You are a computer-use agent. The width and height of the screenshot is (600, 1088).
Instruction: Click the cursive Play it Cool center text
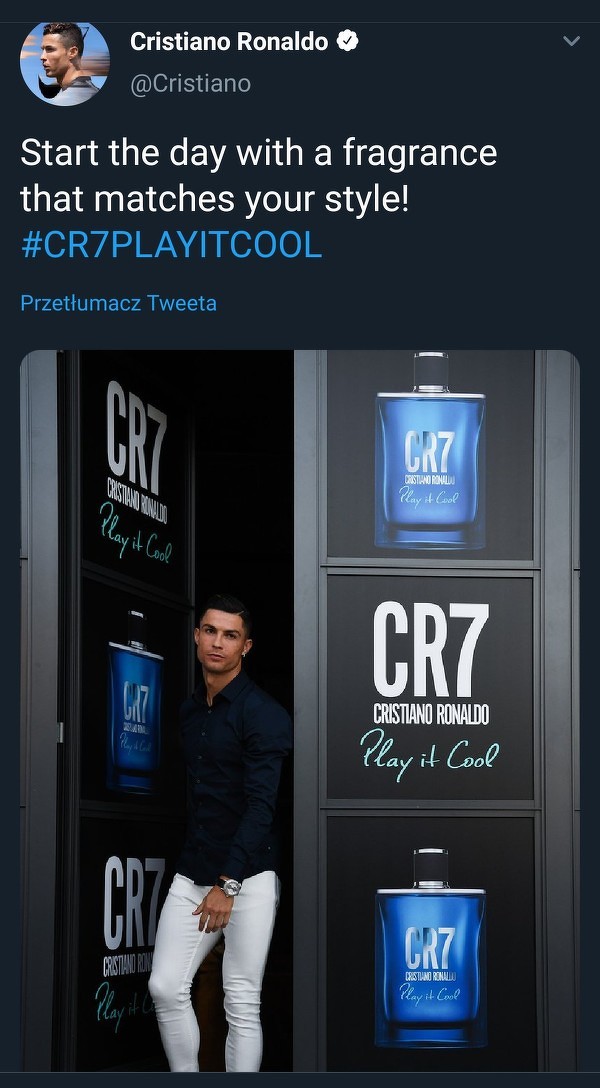[429, 754]
